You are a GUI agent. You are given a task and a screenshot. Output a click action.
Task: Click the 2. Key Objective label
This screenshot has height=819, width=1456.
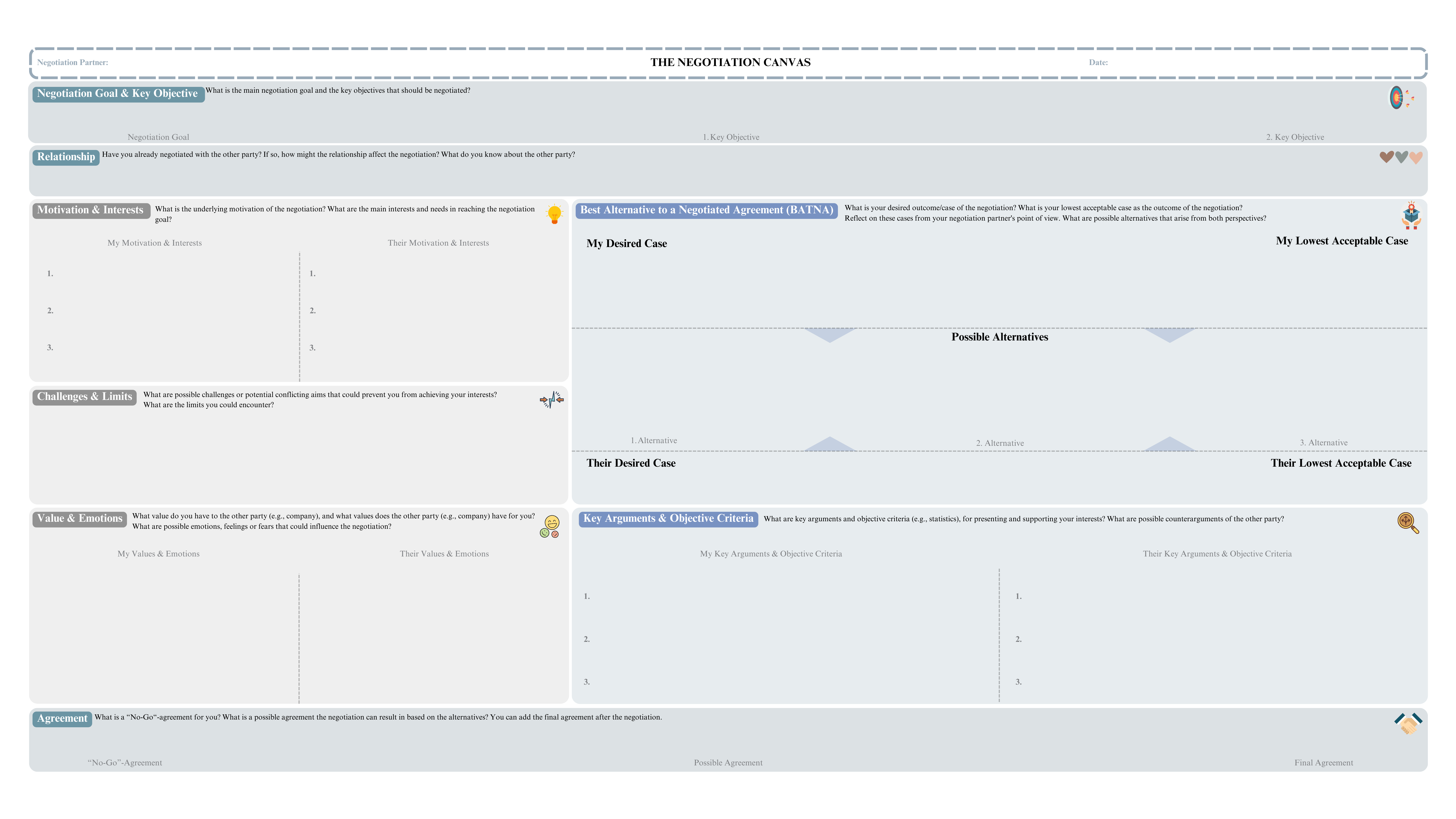(1295, 137)
